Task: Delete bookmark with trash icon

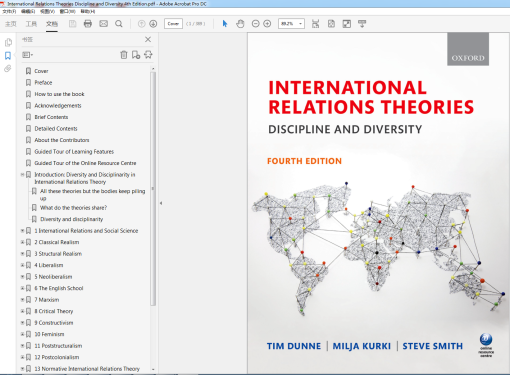Action: pyautogui.click(x=124, y=55)
